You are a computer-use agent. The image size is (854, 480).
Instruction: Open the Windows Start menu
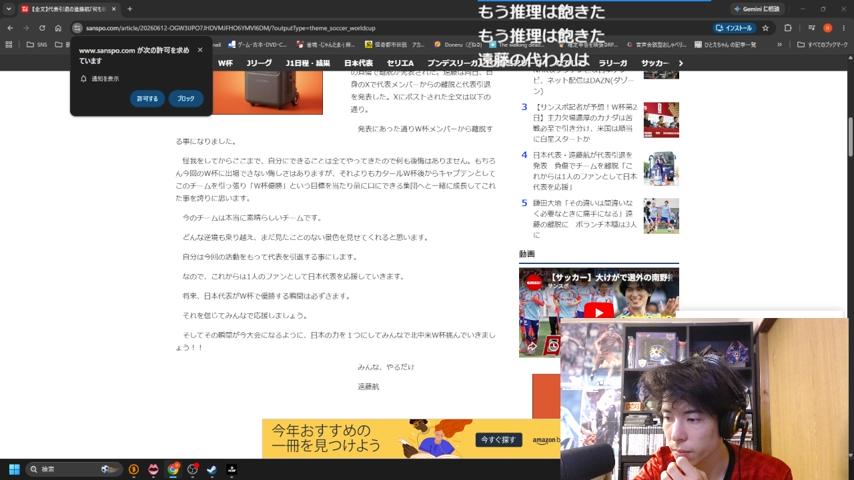pos(14,469)
